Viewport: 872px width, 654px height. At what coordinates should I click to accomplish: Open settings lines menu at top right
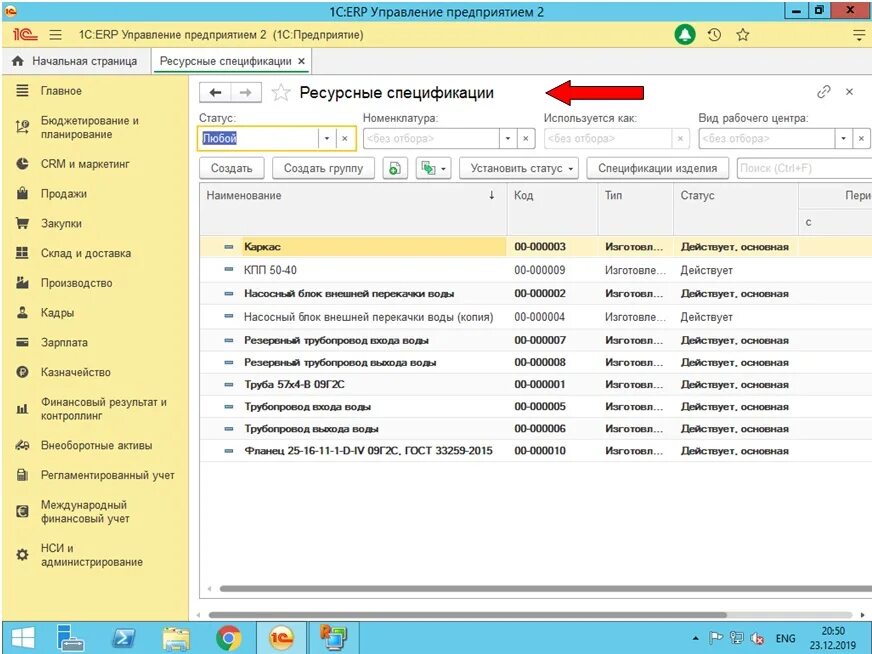(x=859, y=35)
